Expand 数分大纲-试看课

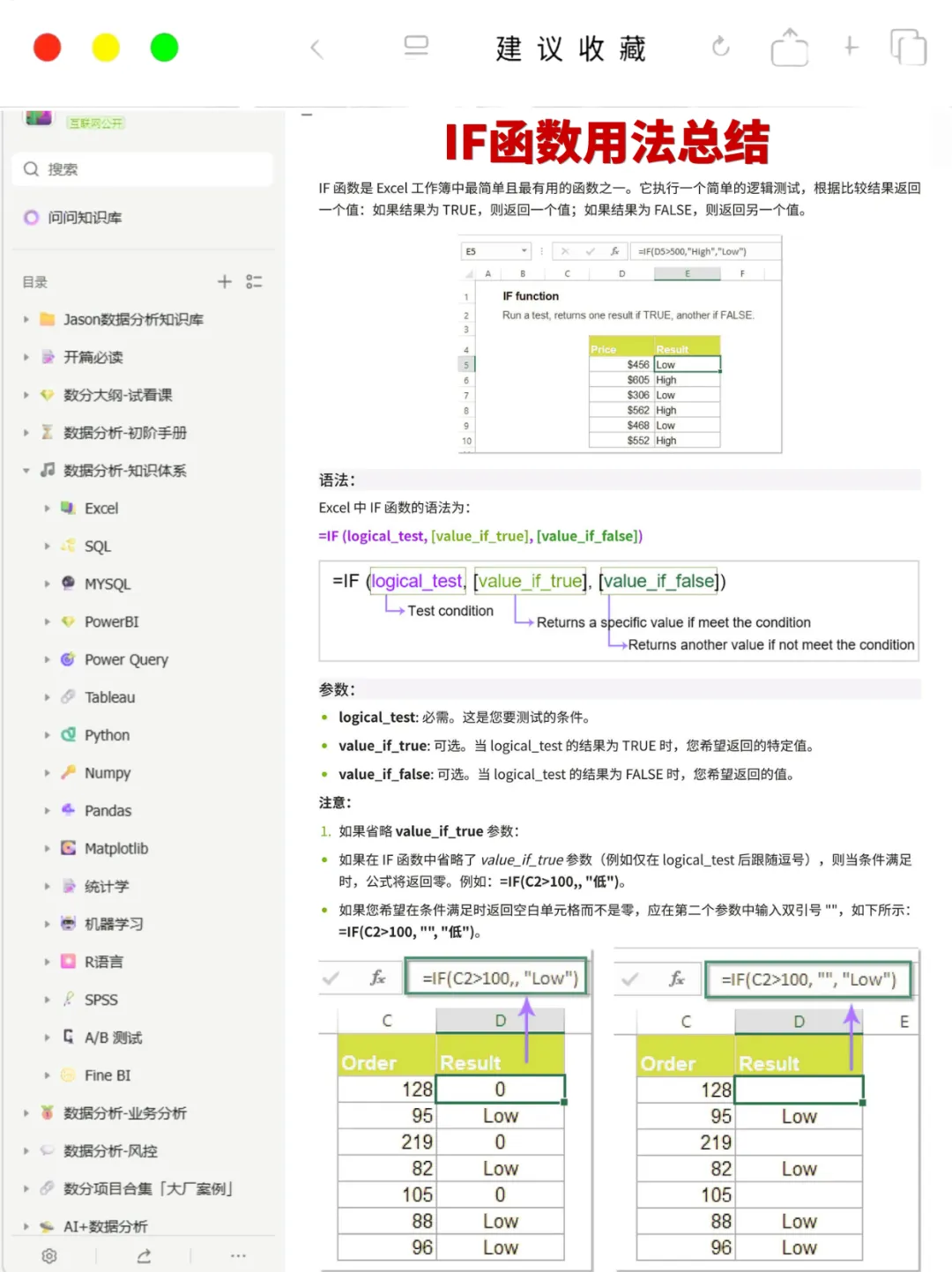pos(26,395)
